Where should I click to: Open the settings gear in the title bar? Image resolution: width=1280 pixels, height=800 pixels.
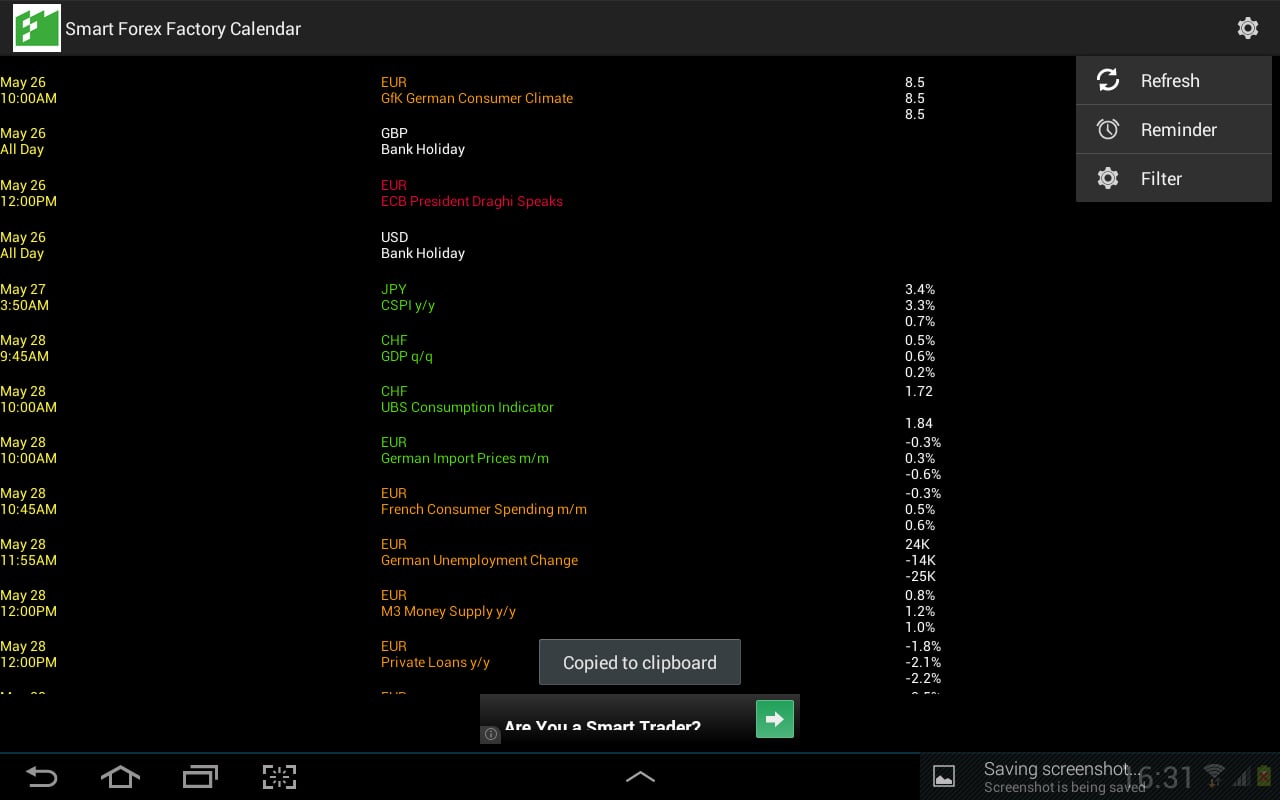point(1247,28)
